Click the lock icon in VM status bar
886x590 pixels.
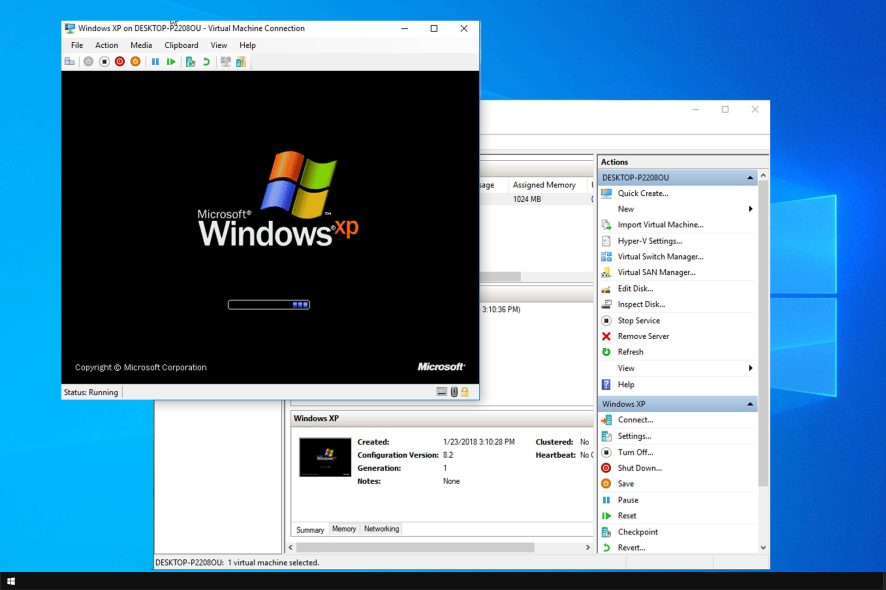[x=464, y=392]
